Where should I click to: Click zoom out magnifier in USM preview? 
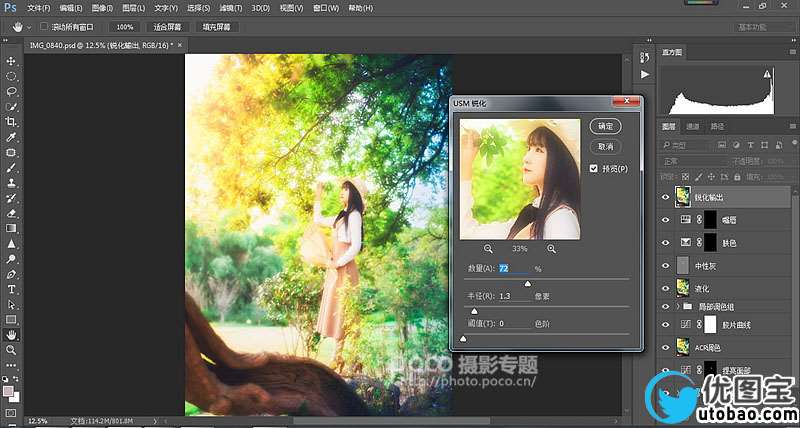click(x=488, y=248)
